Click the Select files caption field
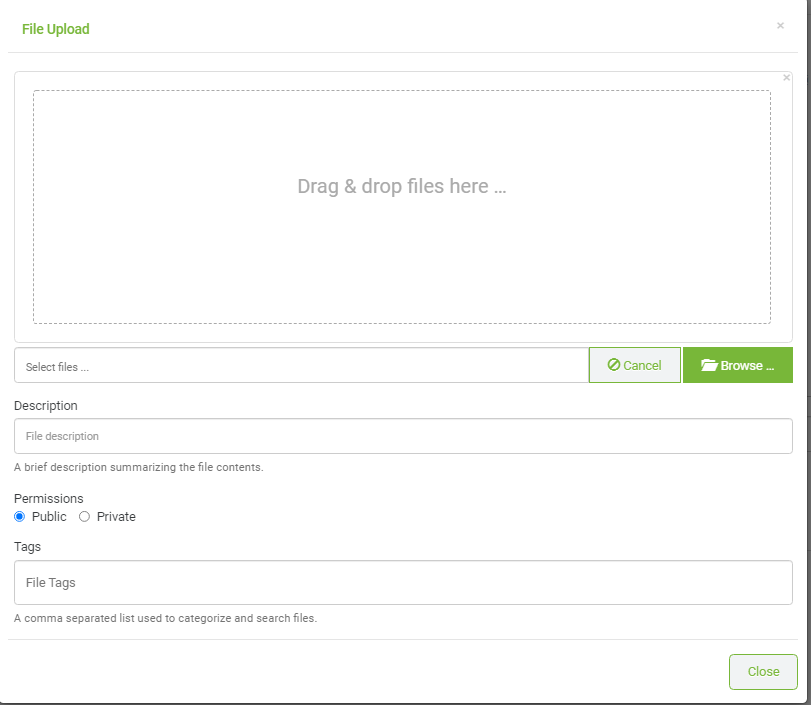 coord(302,365)
